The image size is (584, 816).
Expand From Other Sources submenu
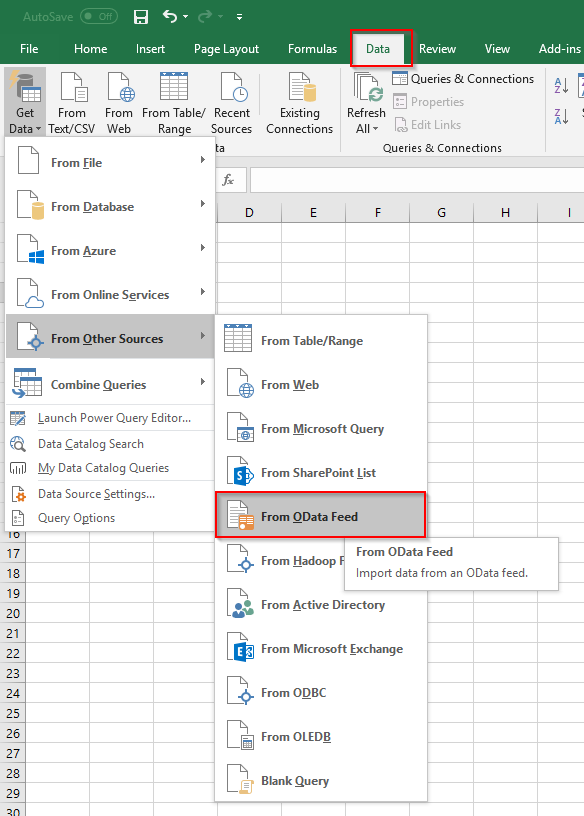pos(110,338)
